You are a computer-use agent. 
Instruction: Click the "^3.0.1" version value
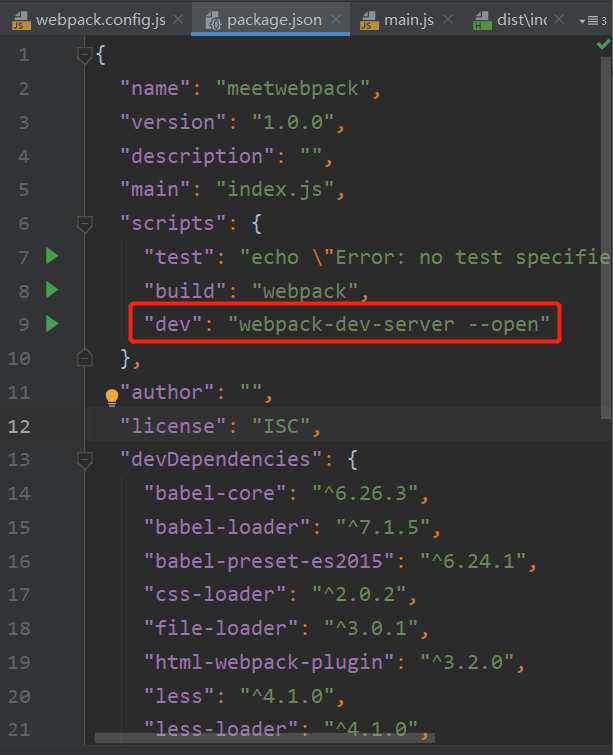(371, 628)
